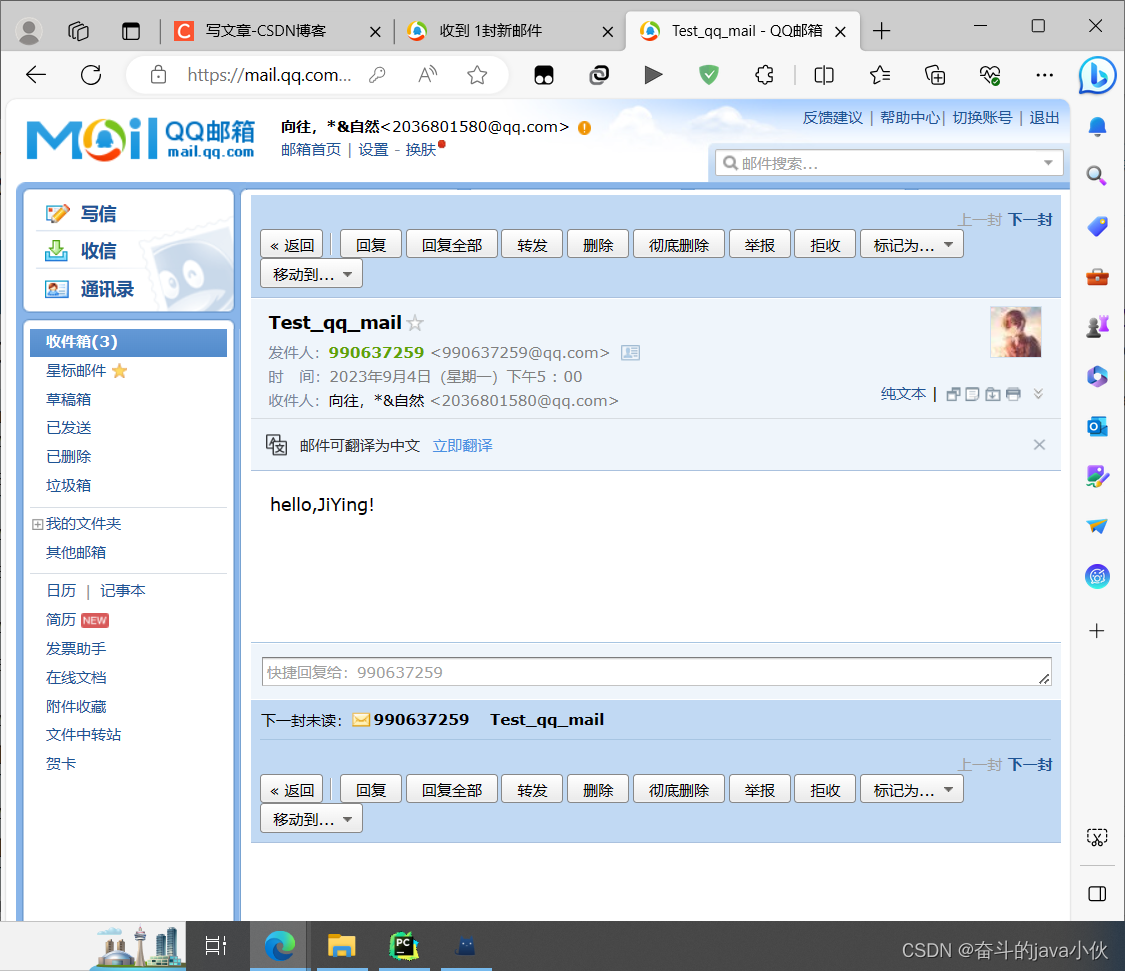Open browser Settings and more menu

[1045, 75]
